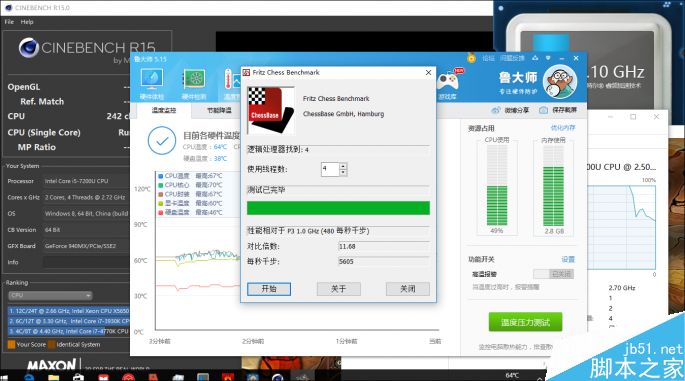Click CPU (Single Core) row in Cinebench
Screen dimensions: 685x381
(x=68, y=132)
